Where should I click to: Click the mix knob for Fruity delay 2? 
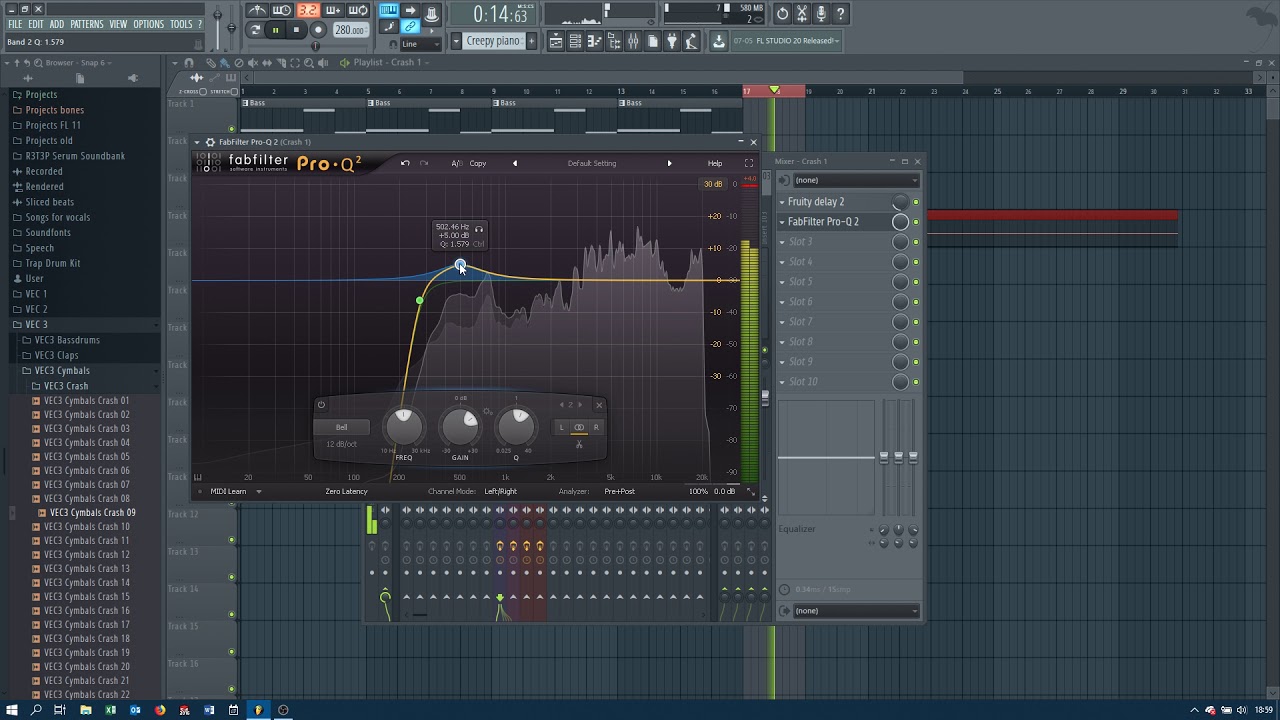click(900, 202)
